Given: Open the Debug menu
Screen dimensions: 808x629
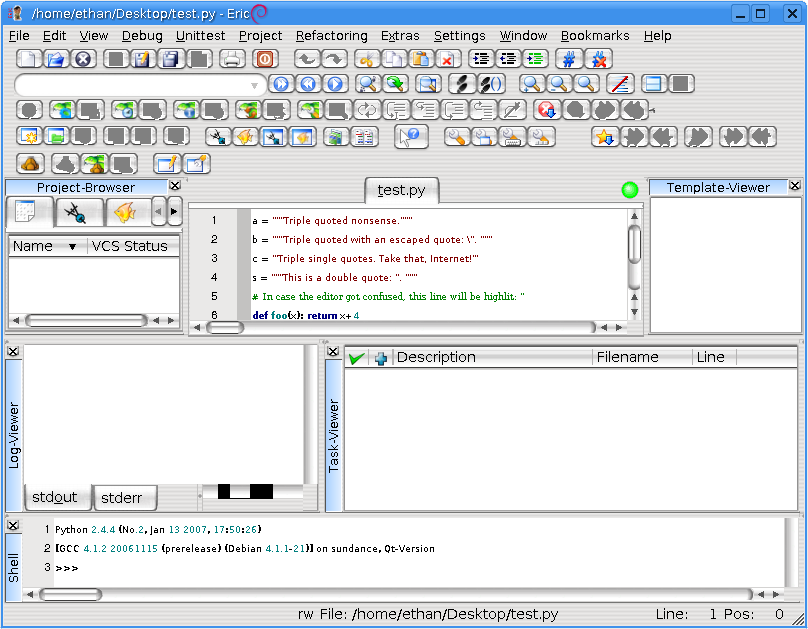Looking at the screenshot, I should point(142,36).
